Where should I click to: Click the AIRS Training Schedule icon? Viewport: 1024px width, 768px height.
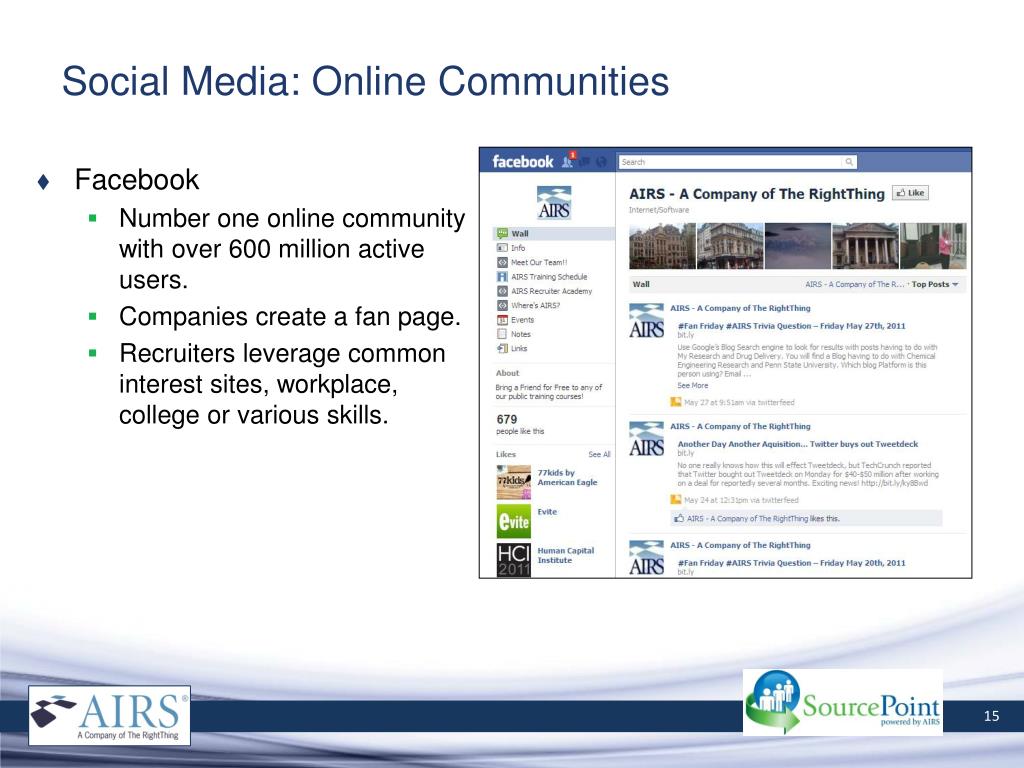point(502,276)
